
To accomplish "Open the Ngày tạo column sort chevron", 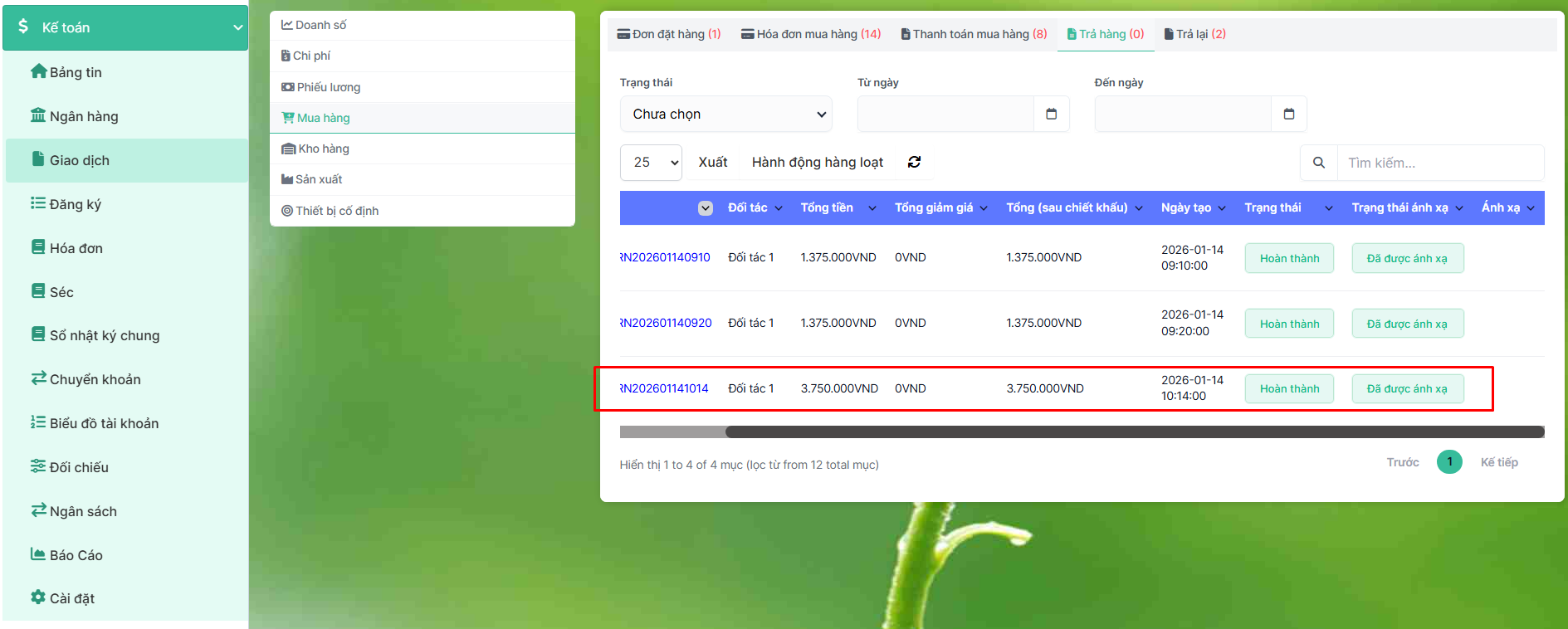I will [1222, 208].
